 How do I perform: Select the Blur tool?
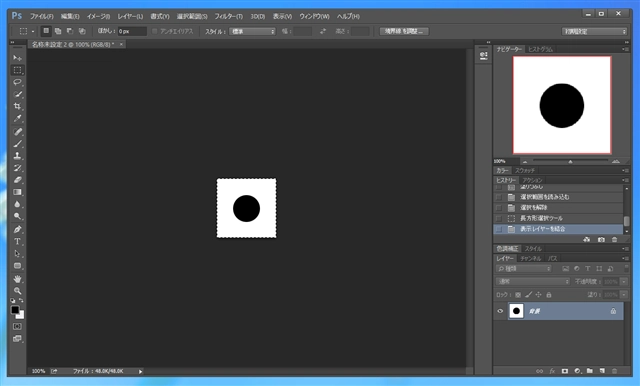click(17, 204)
